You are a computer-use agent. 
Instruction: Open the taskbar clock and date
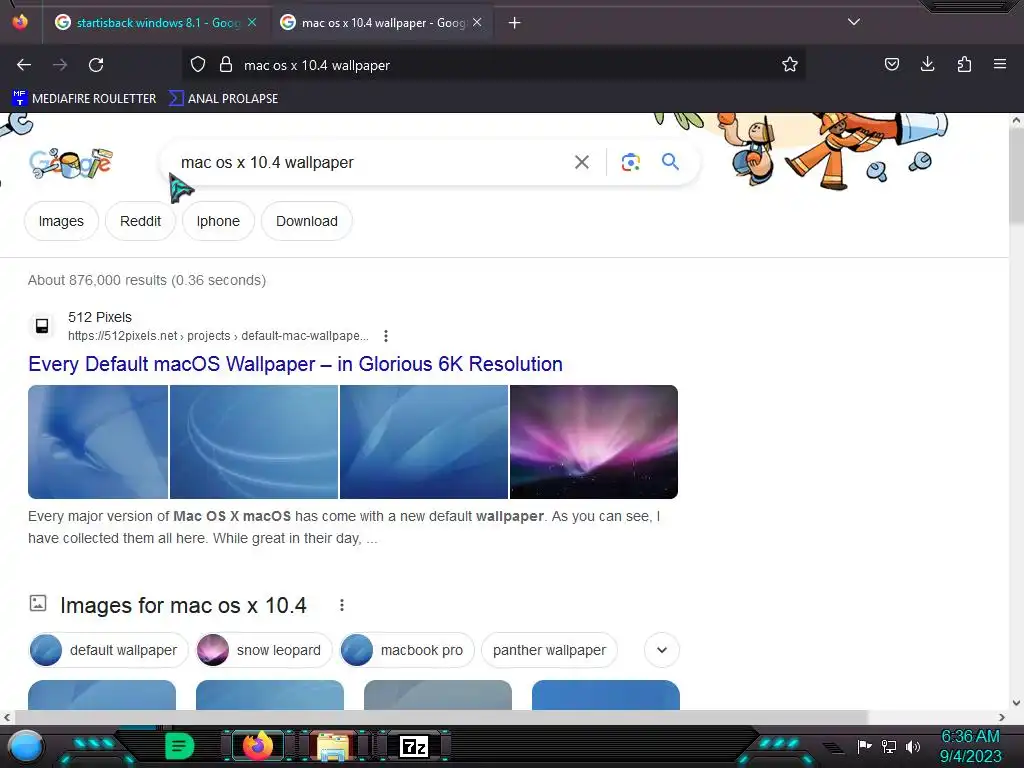(970, 746)
